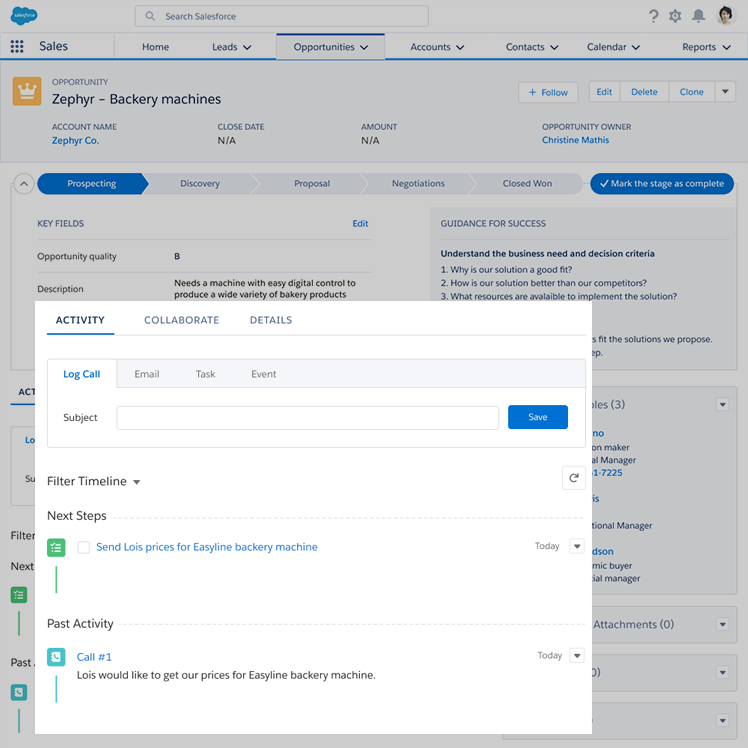Open Christine Mathis owner link
The height and width of the screenshot is (748, 748).
coord(575,140)
